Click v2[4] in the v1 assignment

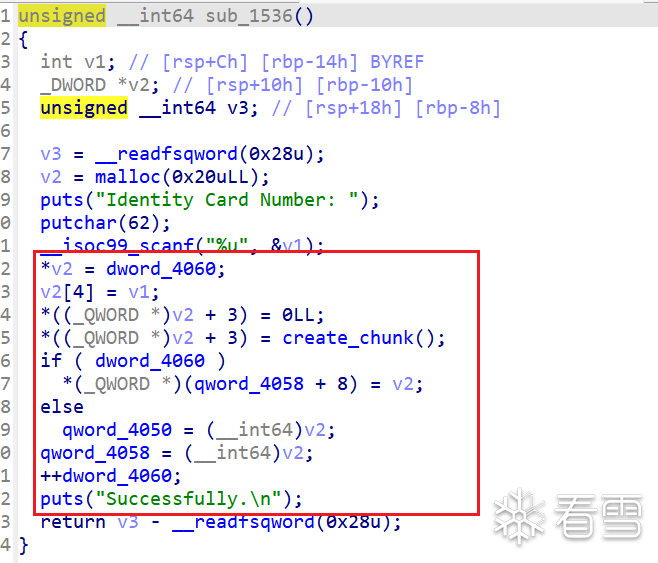(67, 292)
